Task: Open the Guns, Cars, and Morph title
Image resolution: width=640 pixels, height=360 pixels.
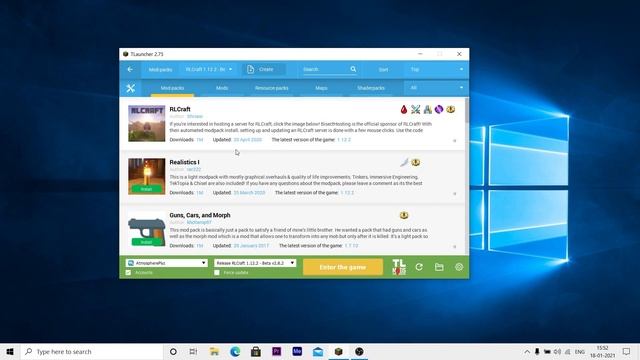Action: pos(200,215)
